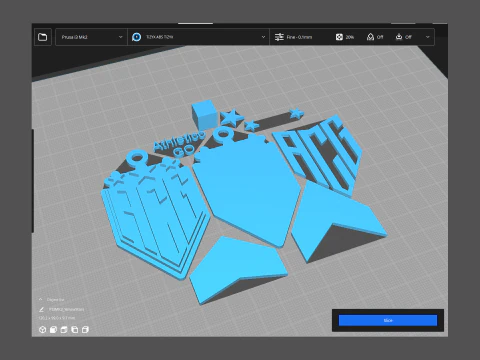Click the object list label text

55,300
